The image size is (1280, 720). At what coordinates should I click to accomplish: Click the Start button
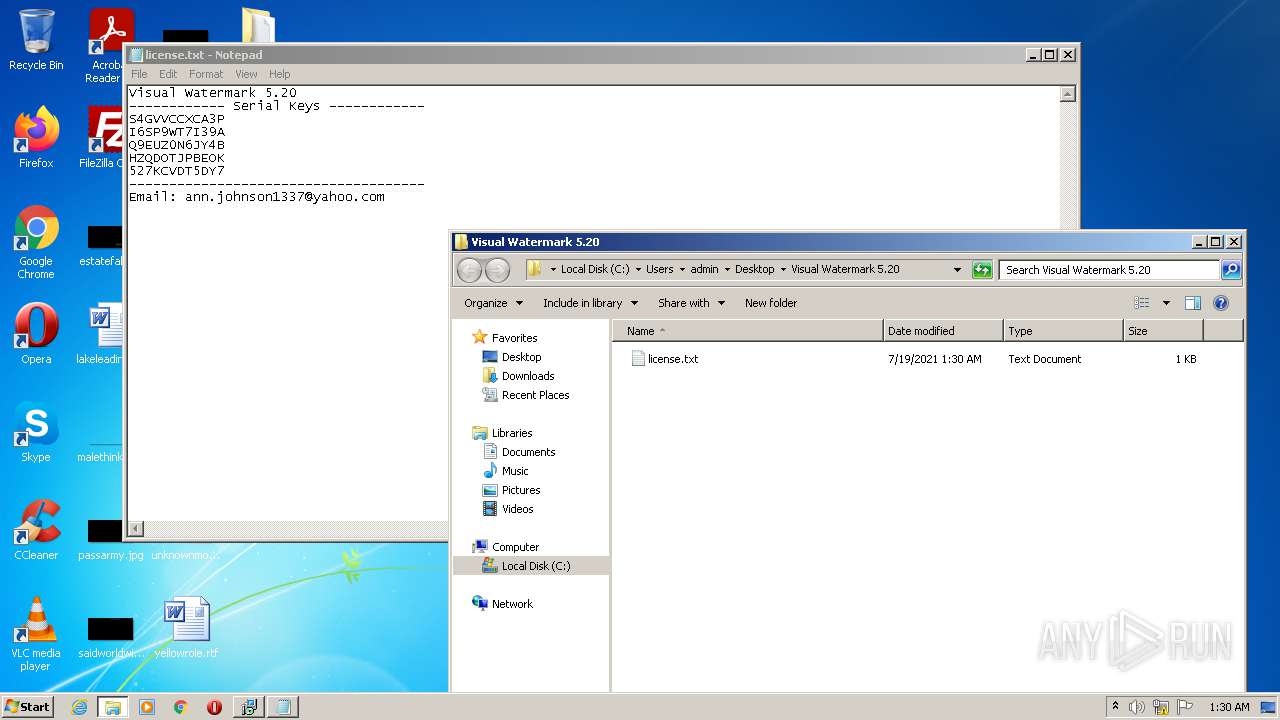coord(28,707)
